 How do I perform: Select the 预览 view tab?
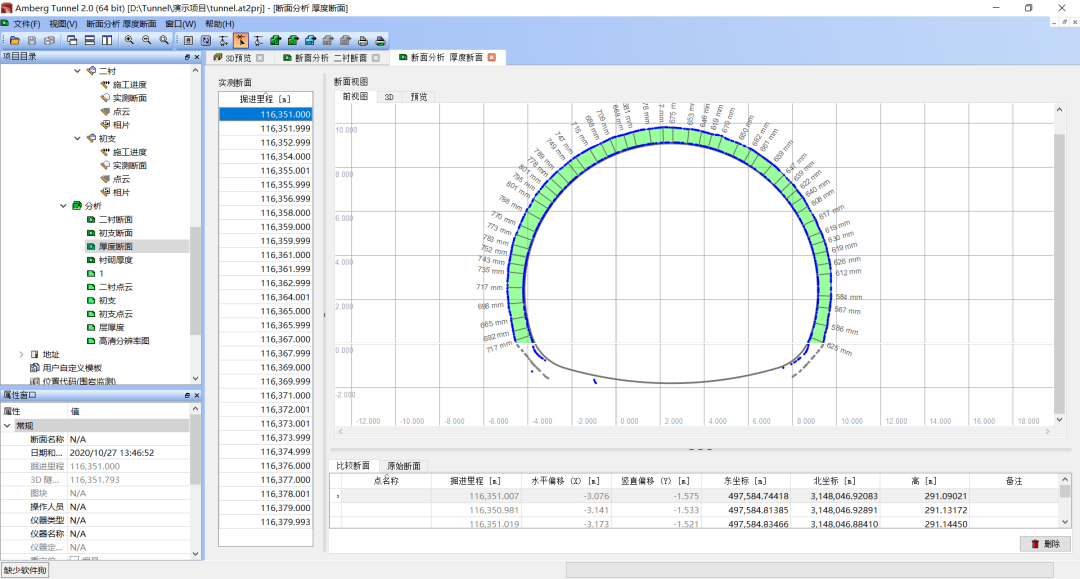pos(419,97)
